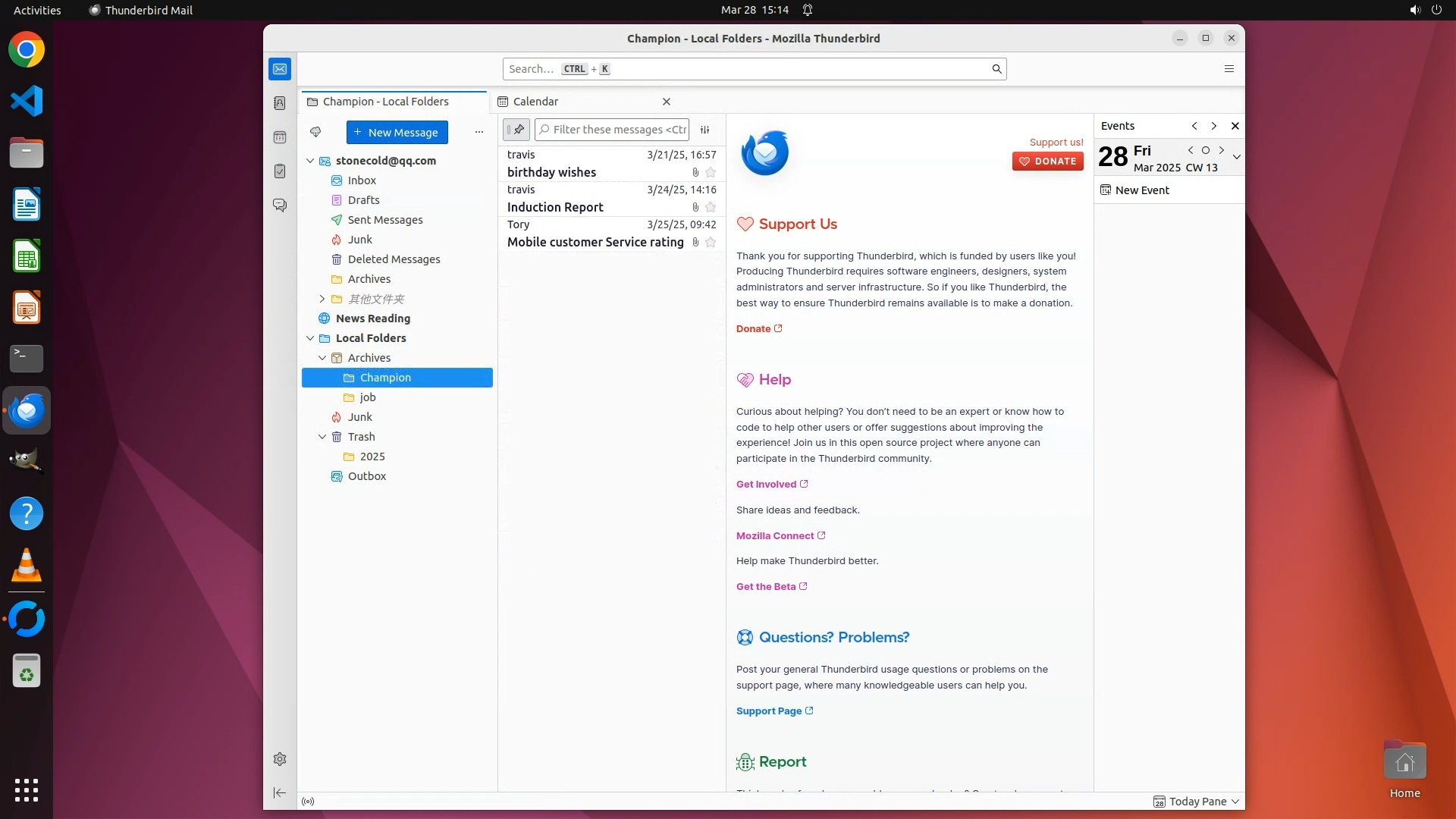
Task: Collapse the spaces toolbar arrow icon
Action: 280,792
